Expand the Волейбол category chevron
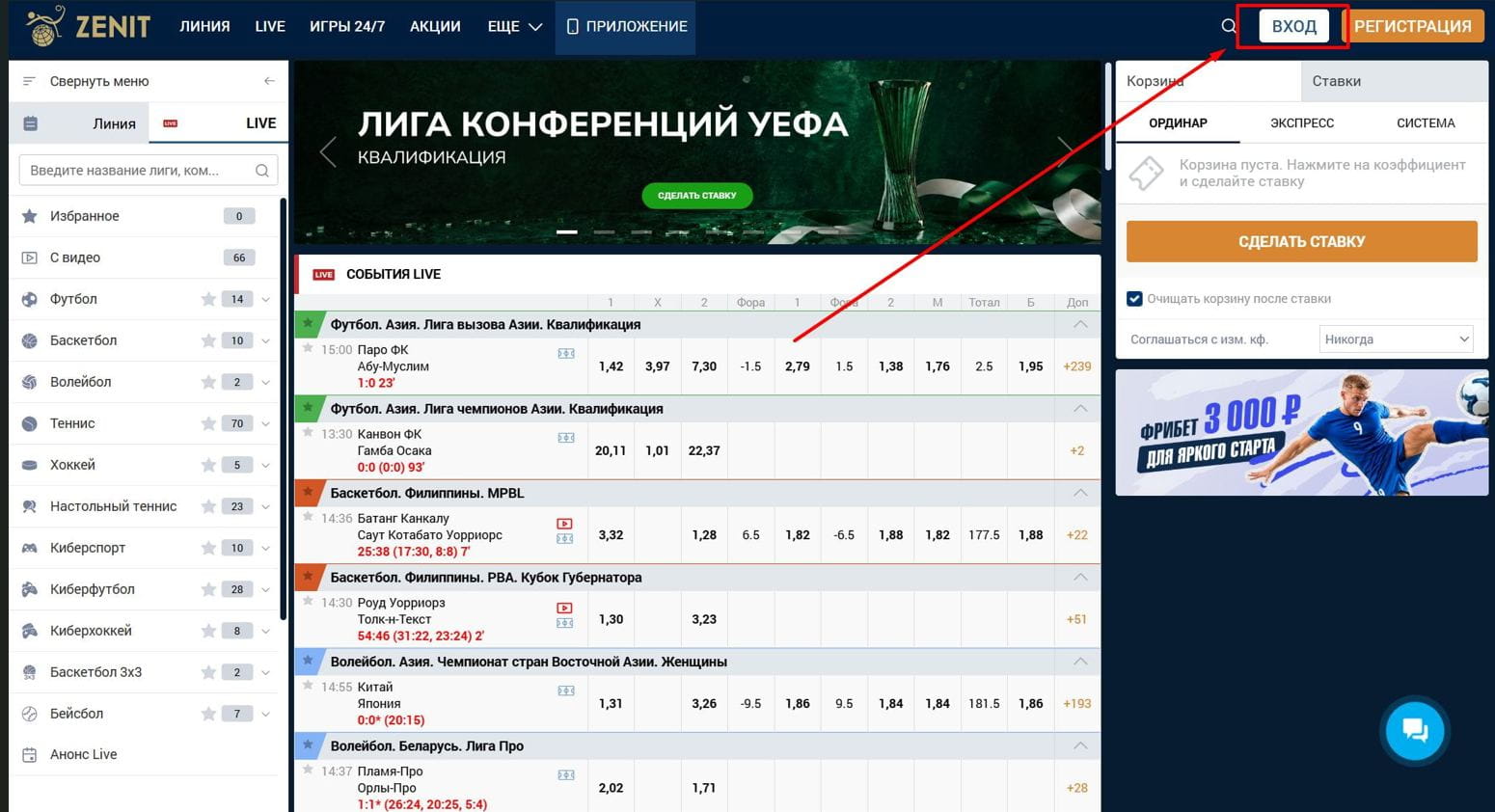Screen dimensions: 1495x812 click(x=266, y=383)
